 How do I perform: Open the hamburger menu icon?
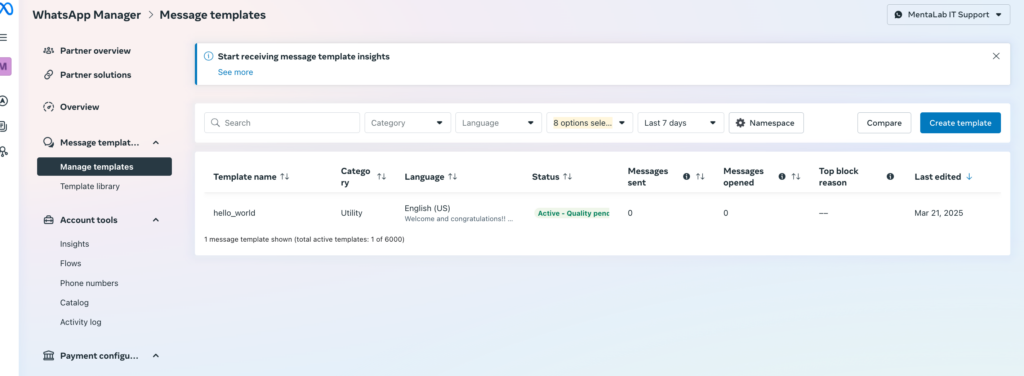pos(4,37)
